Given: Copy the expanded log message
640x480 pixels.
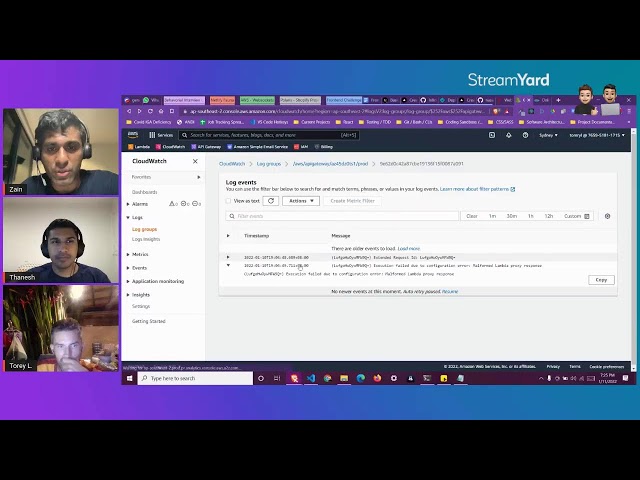Looking at the screenshot, I should 601,280.
